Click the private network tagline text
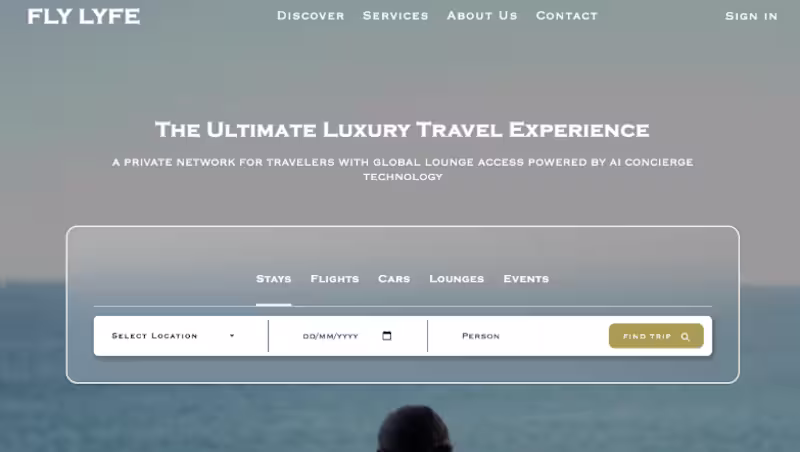The image size is (800, 452). point(403,169)
